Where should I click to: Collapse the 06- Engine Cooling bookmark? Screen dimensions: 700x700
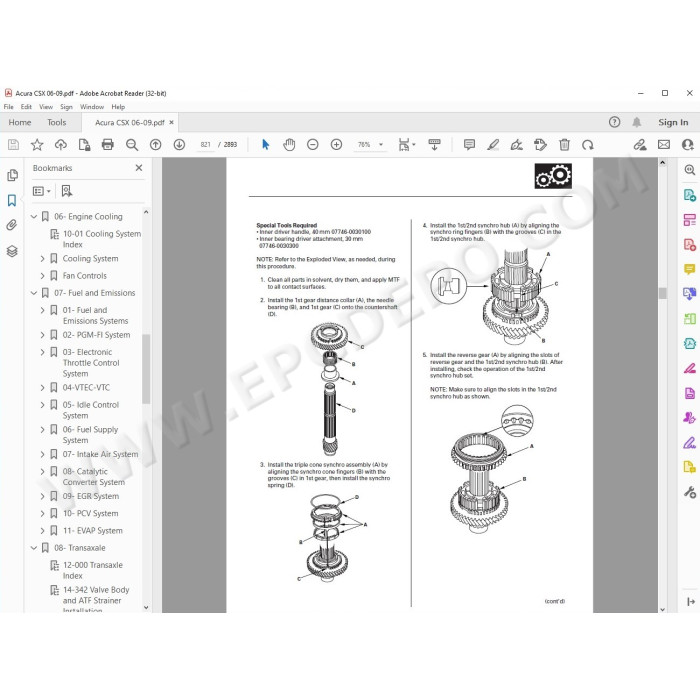[x=34, y=217]
